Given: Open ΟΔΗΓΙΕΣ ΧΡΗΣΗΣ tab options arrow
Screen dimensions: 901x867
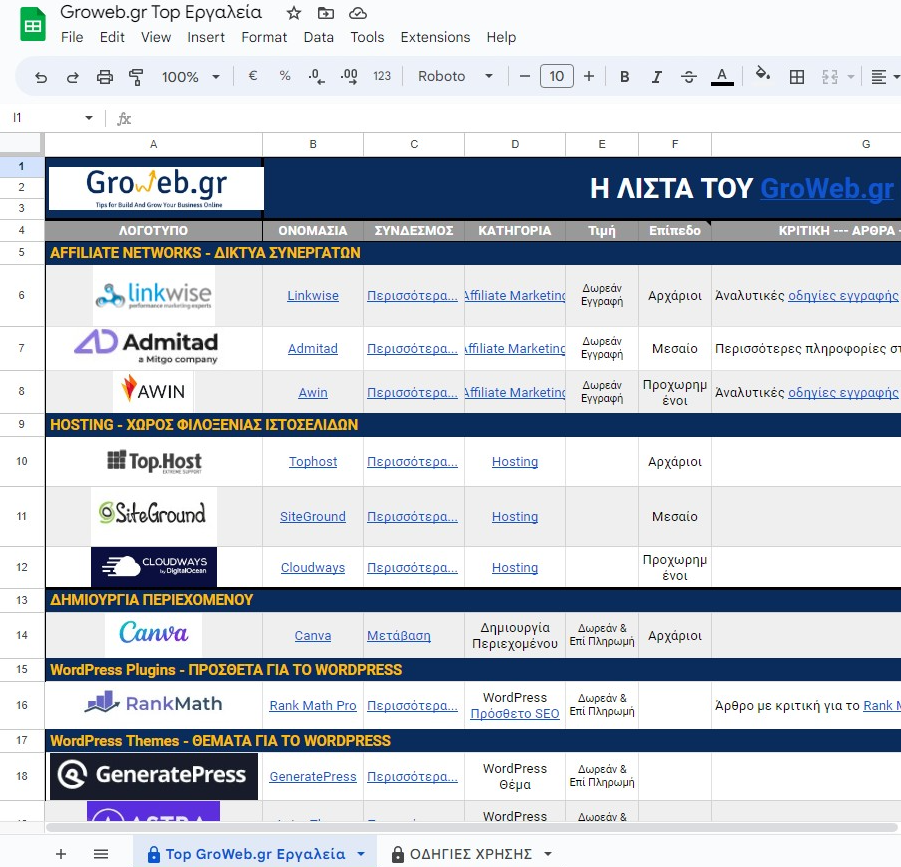Looking at the screenshot, I should (548, 854).
